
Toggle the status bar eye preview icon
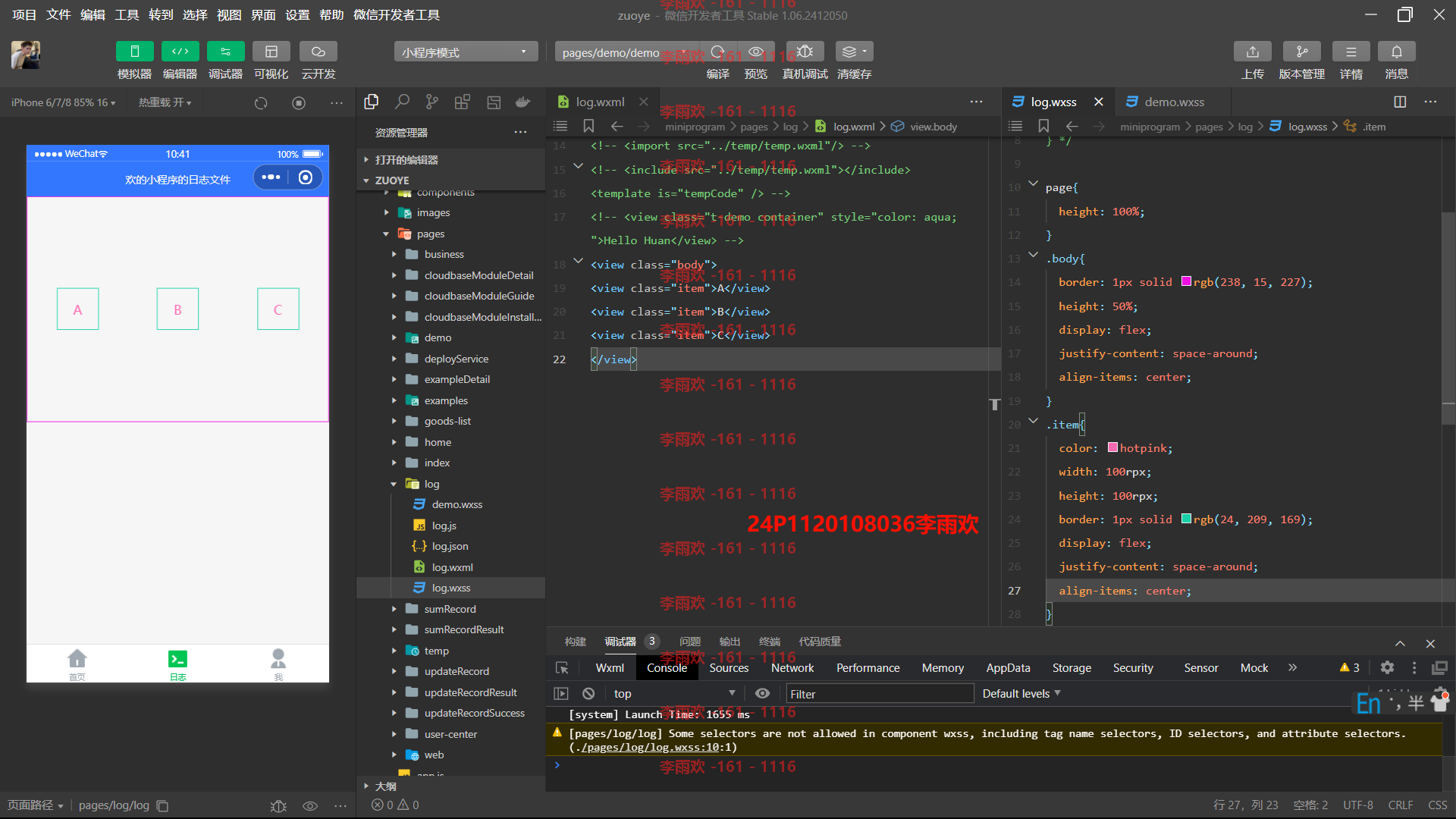310,805
